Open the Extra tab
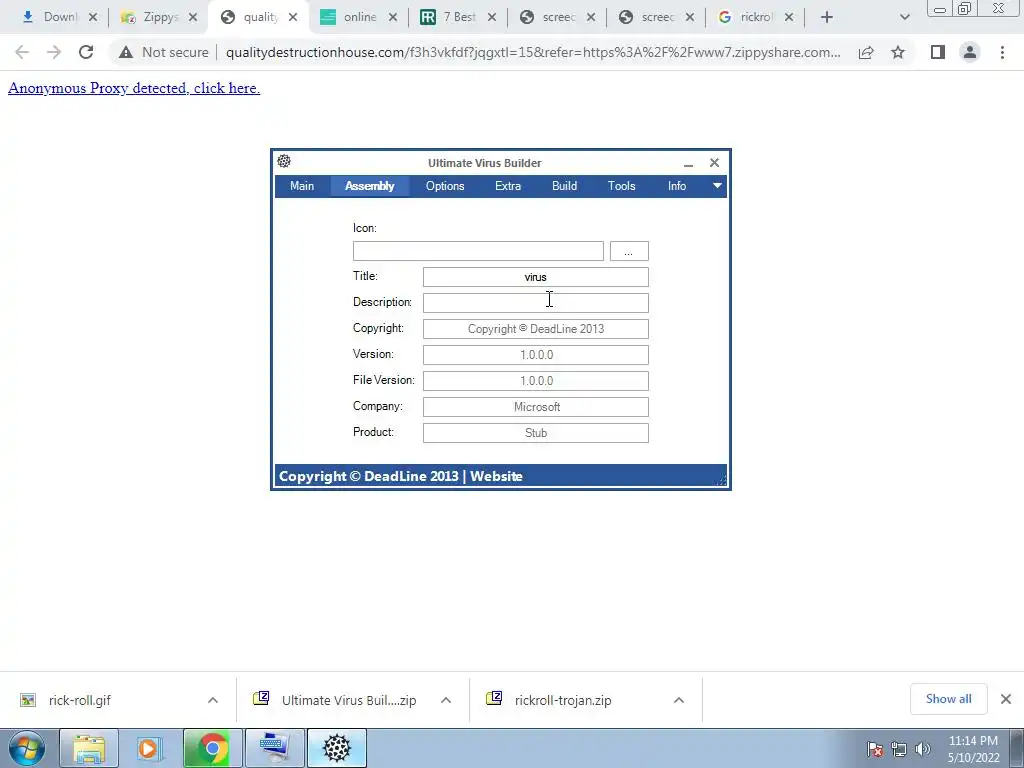Screen dimensions: 1024x768 pos(507,186)
